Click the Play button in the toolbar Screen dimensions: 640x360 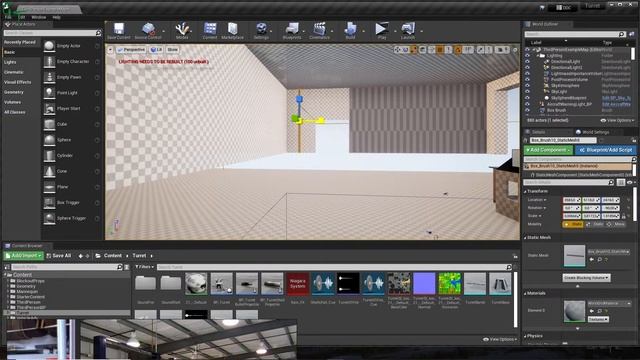(x=382, y=31)
